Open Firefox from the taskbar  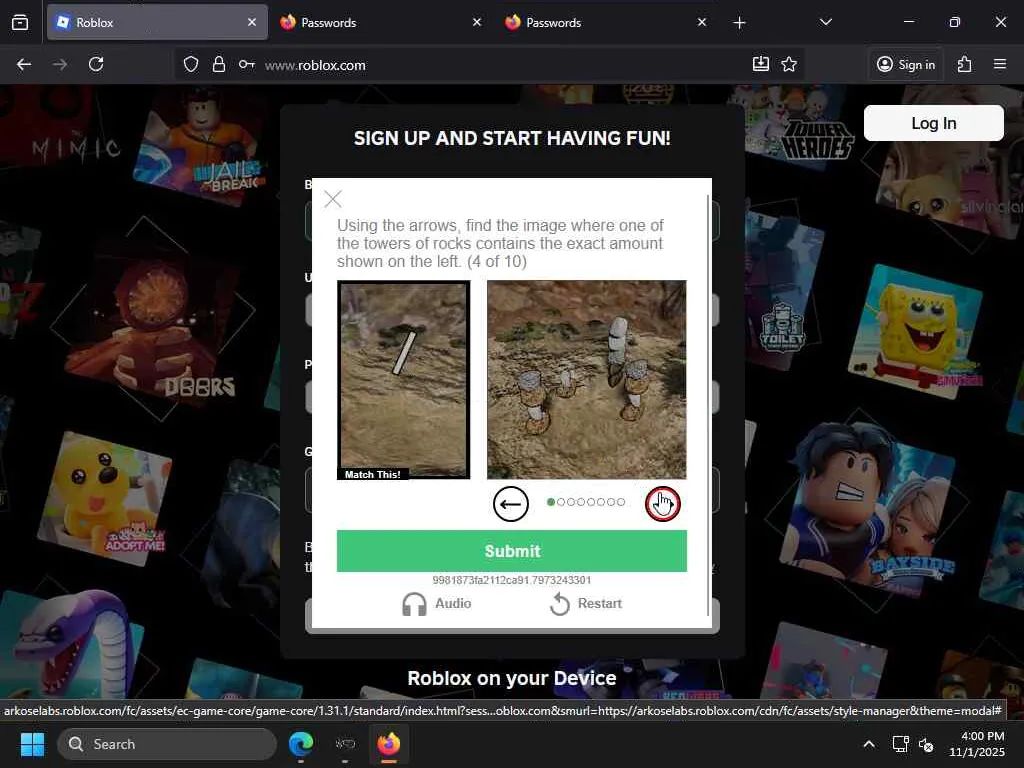(389, 744)
